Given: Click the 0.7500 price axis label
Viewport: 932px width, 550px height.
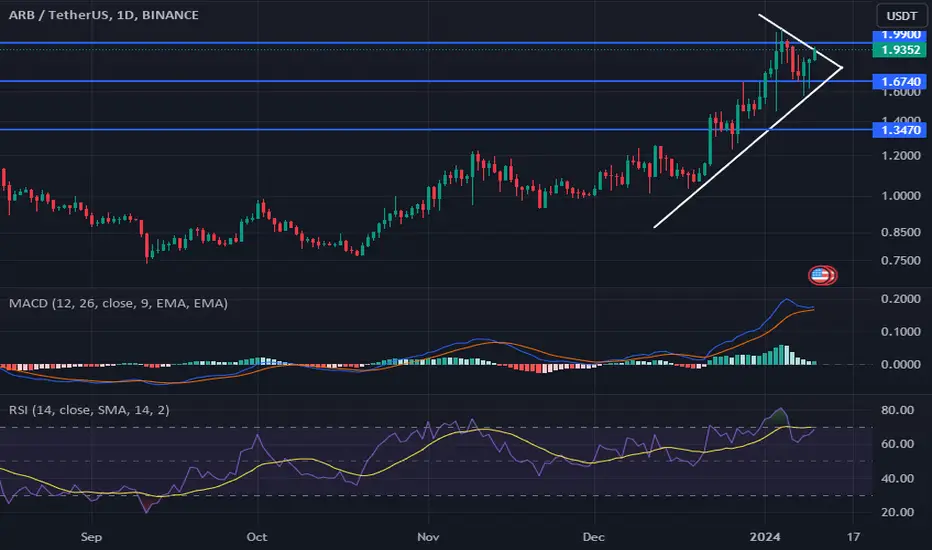Looking at the screenshot, I should click(x=901, y=260).
